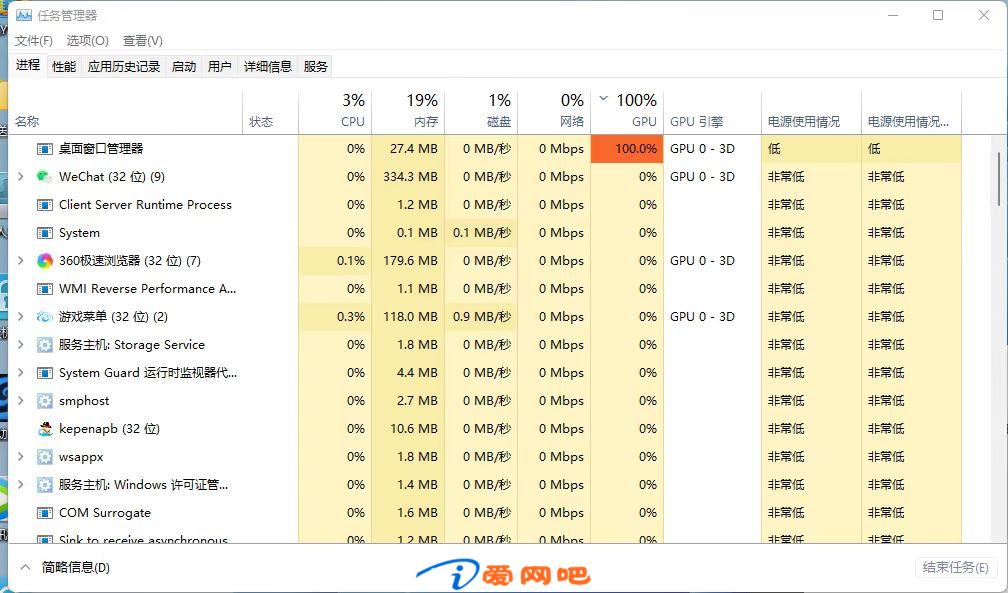1008x593 pixels.
Task: Sort by the GPU column header
Action: tap(627, 111)
